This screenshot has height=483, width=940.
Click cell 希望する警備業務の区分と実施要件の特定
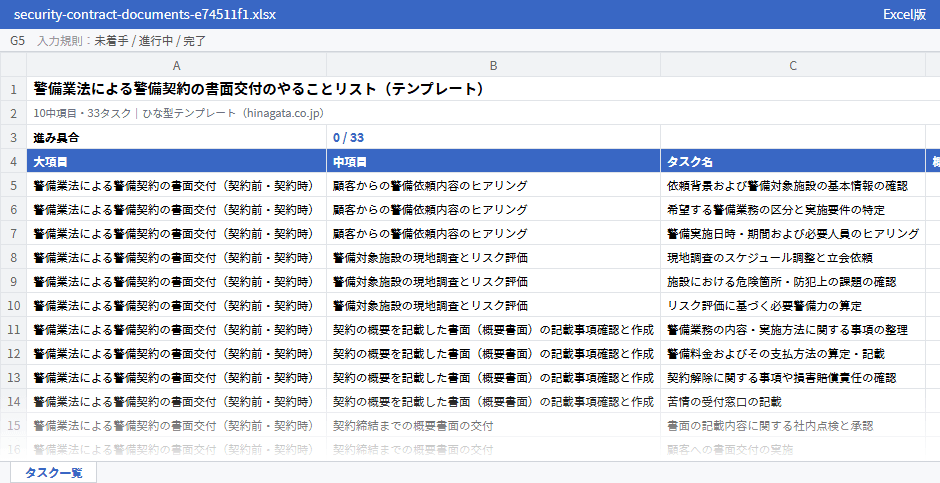coord(793,210)
